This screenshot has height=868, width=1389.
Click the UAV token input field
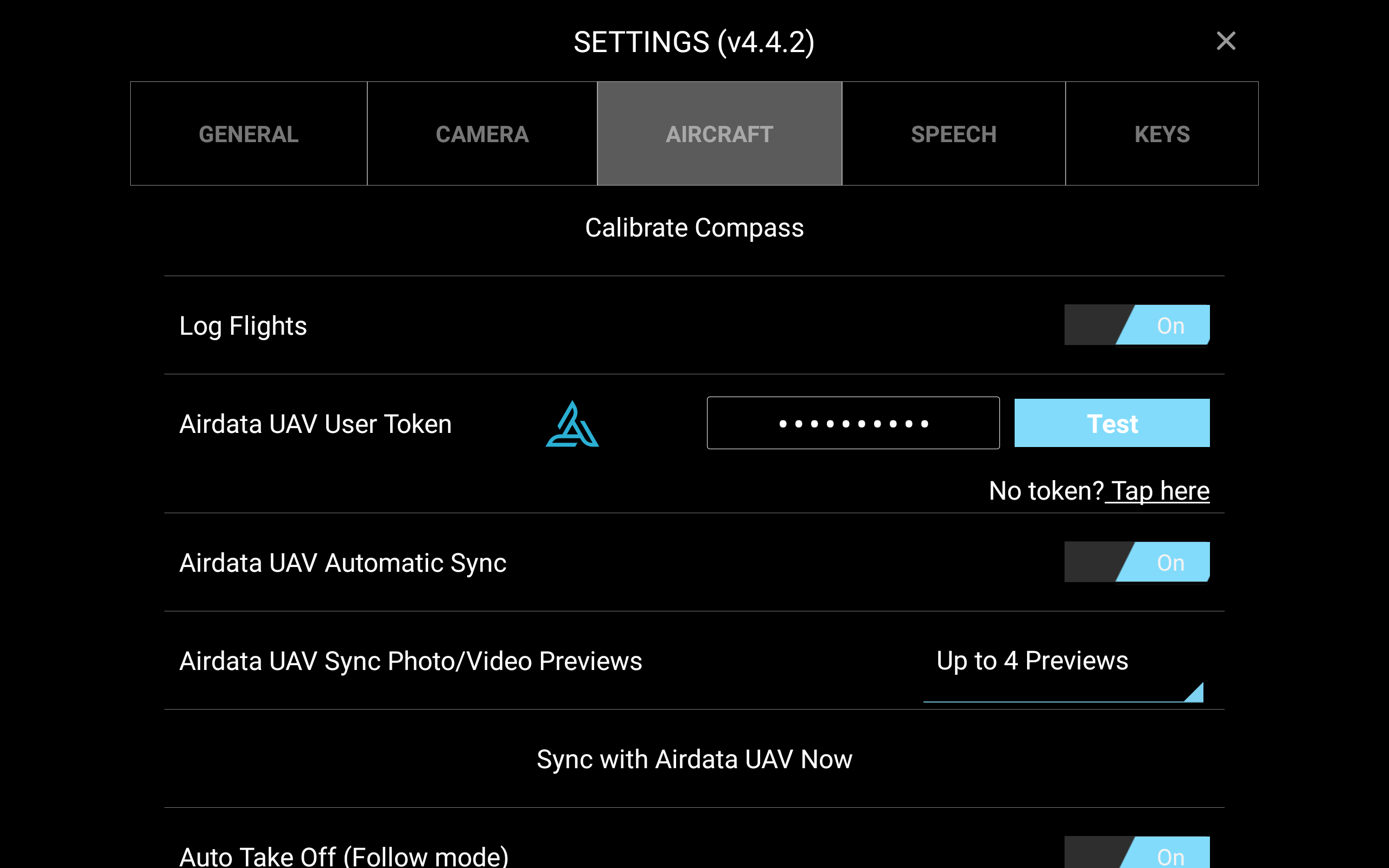point(853,423)
